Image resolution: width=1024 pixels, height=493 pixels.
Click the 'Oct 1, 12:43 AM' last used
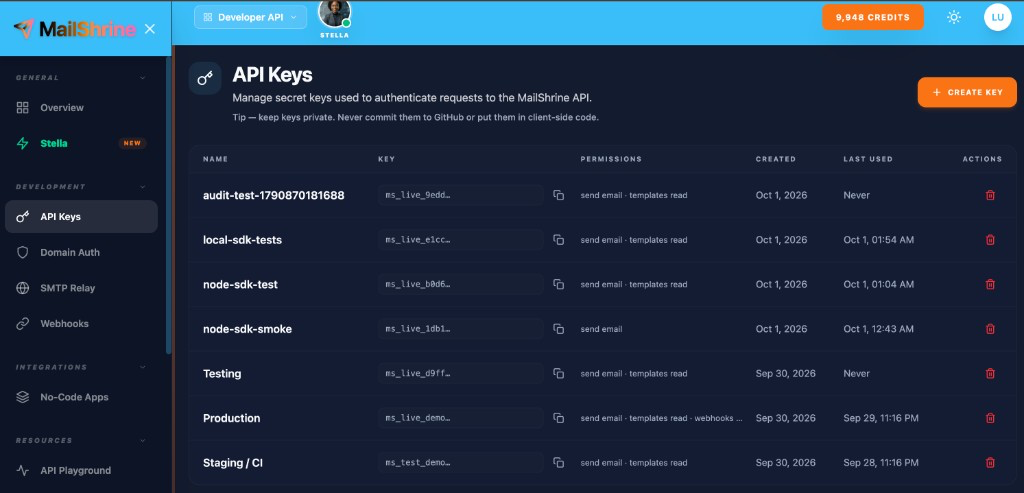pyautogui.click(x=878, y=329)
